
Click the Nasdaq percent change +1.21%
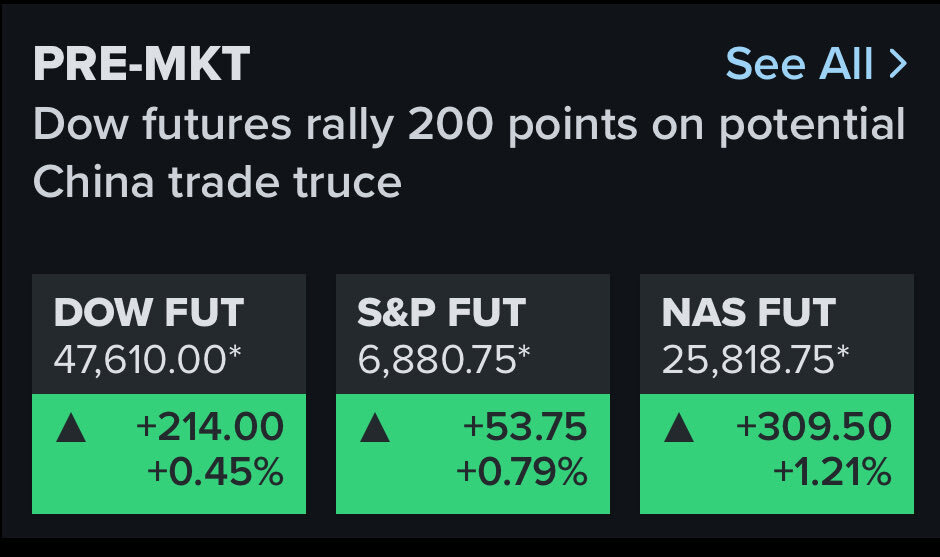[x=831, y=472]
